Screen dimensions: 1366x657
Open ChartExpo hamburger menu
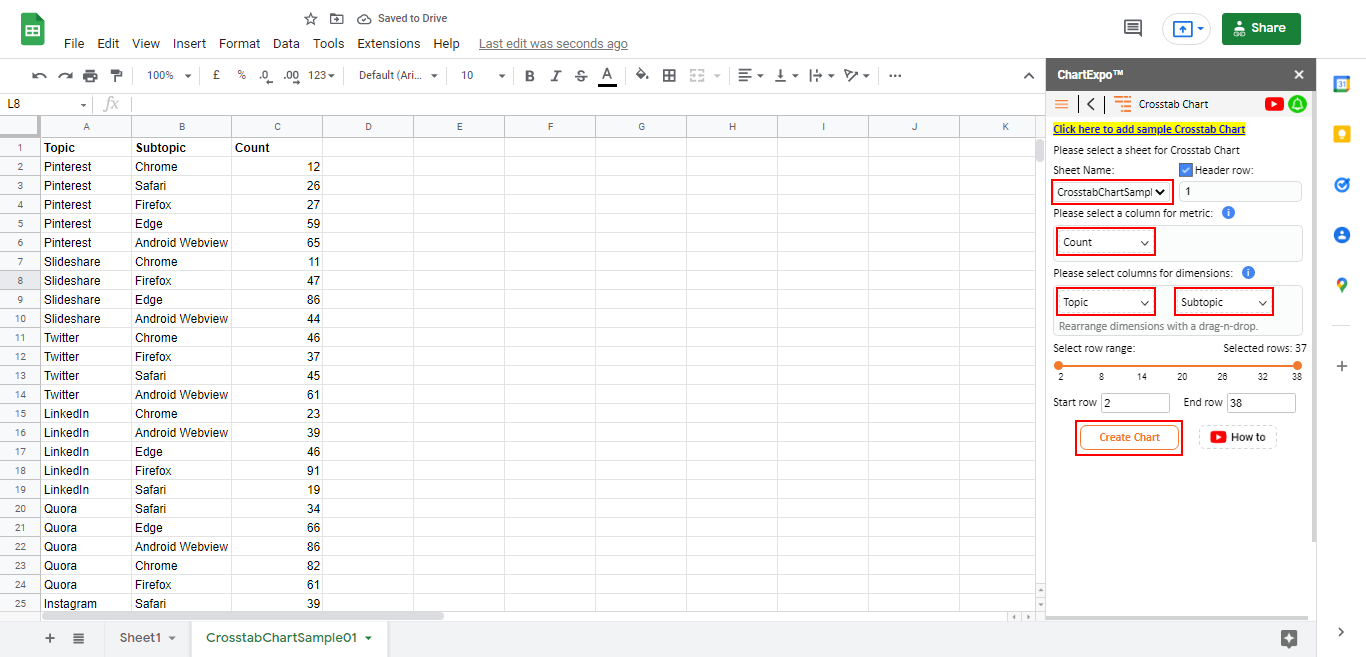pyautogui.click(x=1062, y=104)
